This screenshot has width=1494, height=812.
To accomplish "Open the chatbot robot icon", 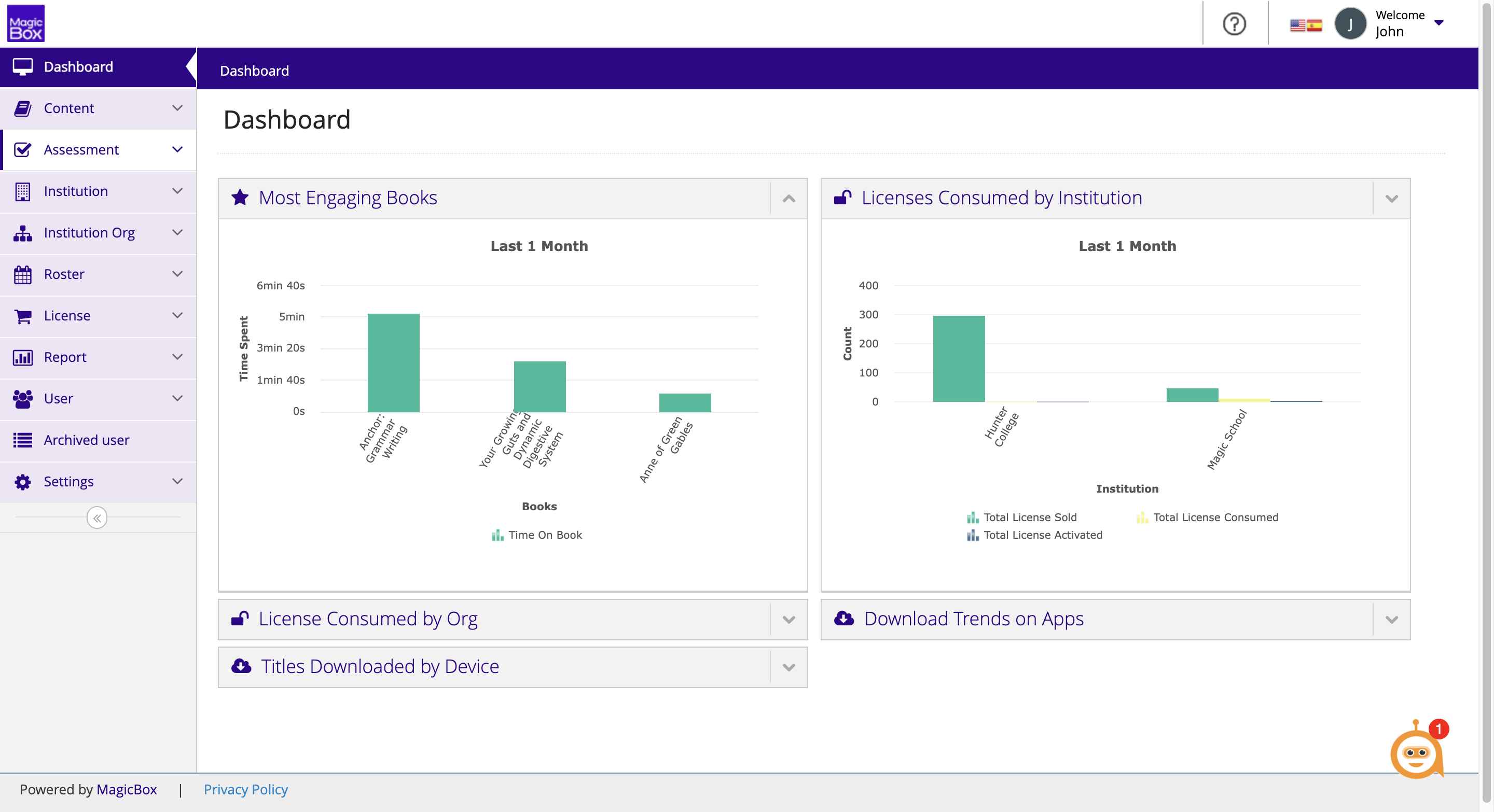I will pos(1416,752).
